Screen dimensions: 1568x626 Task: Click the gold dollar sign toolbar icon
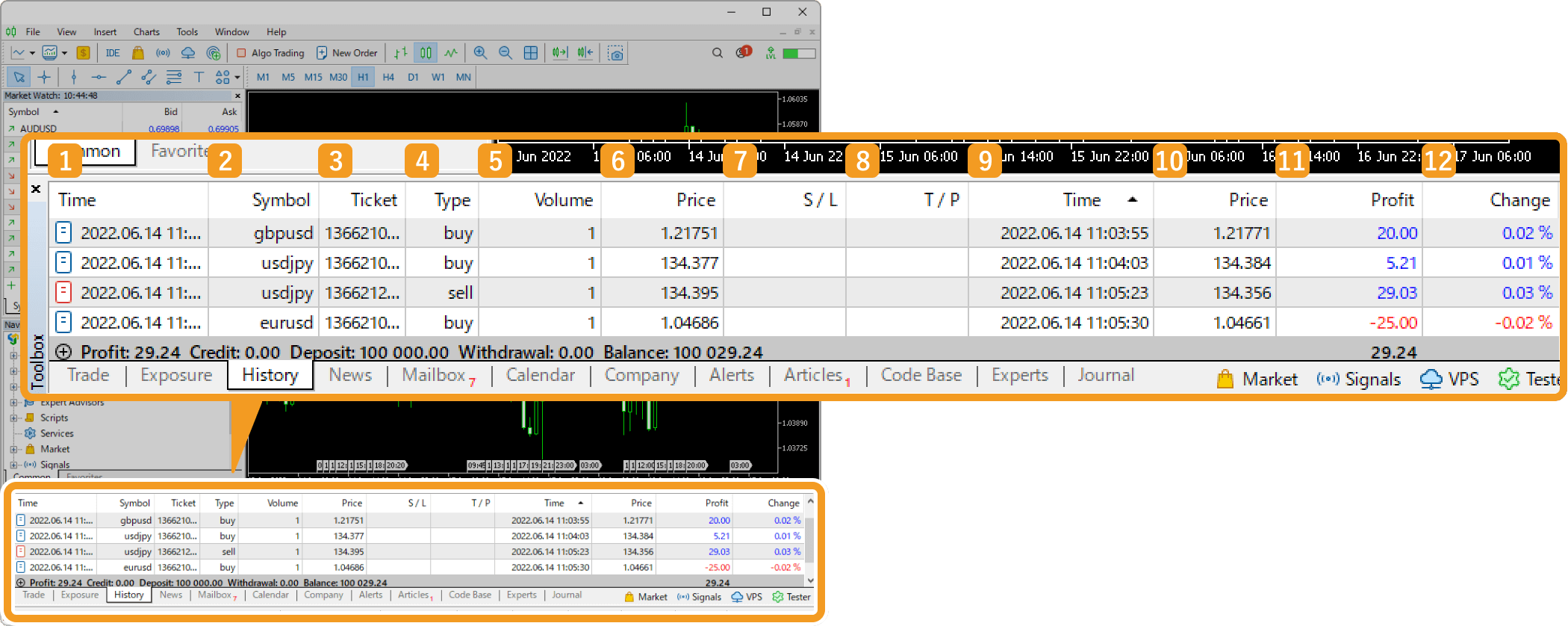tap(84, 53)
